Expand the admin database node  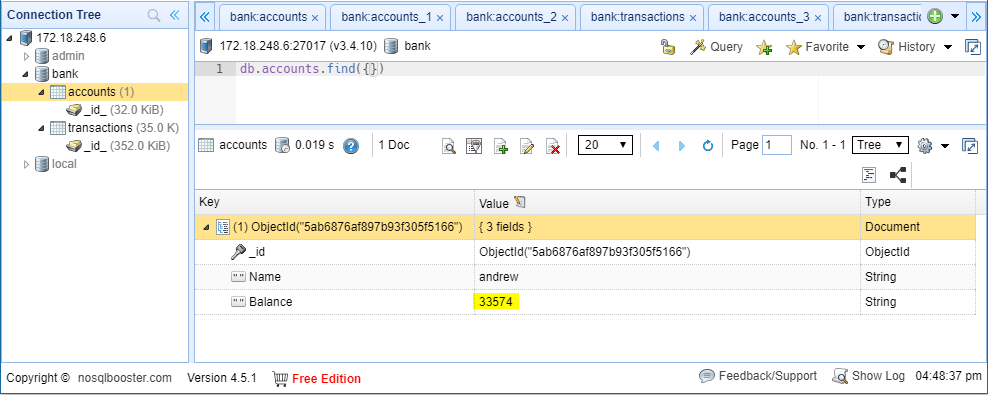[26, 56]
